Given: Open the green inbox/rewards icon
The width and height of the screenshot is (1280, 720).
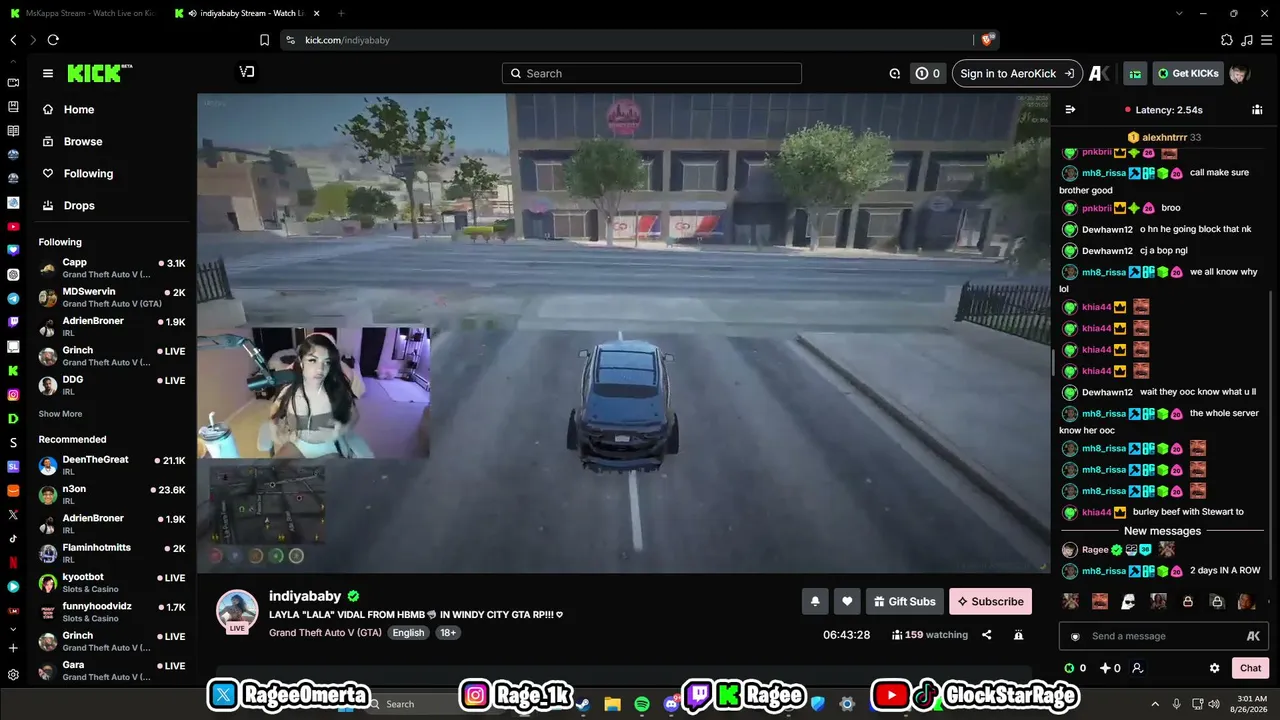Looking at the screenshot, I should [1135, 73].
